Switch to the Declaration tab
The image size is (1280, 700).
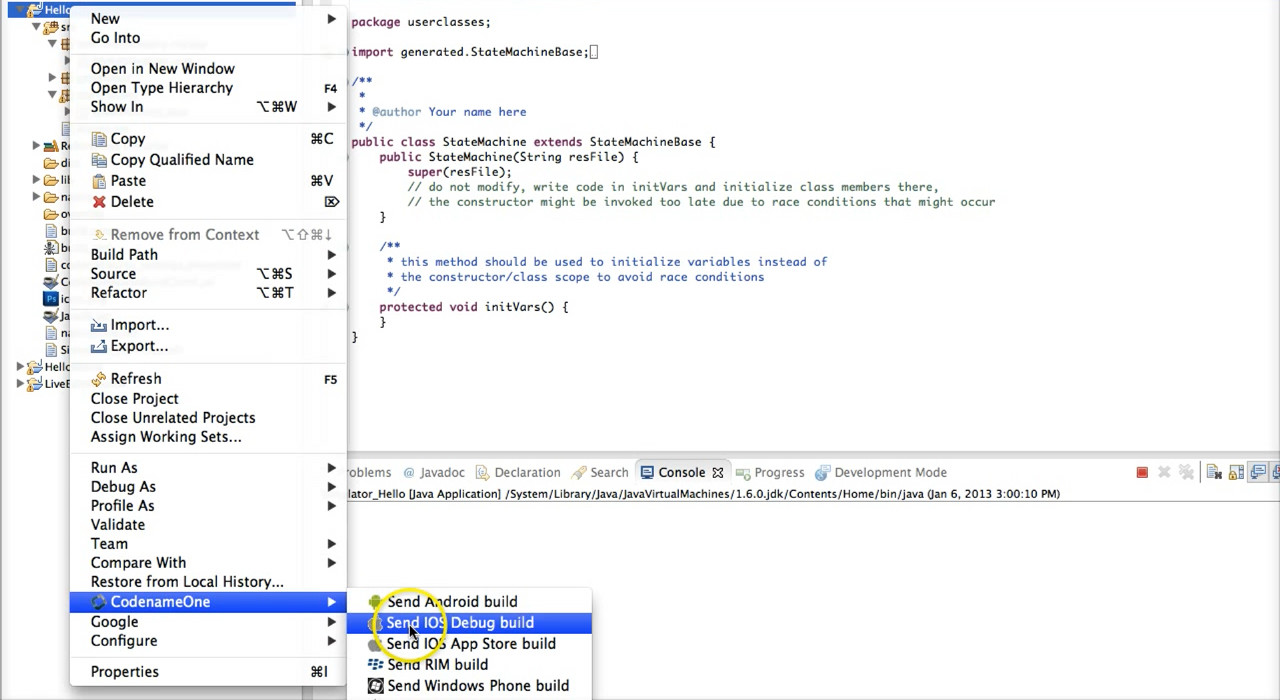click(518, 473)
